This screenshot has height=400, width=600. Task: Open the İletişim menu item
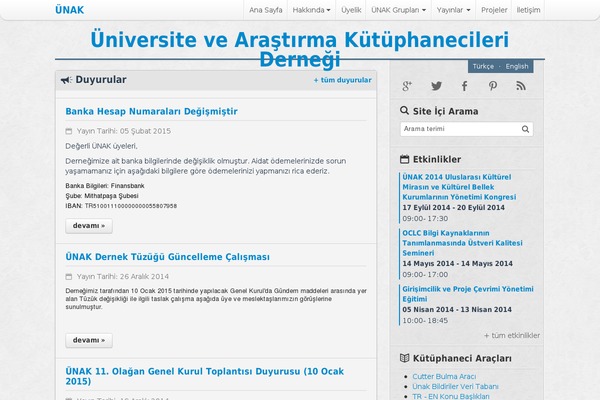tap(528, 10)
